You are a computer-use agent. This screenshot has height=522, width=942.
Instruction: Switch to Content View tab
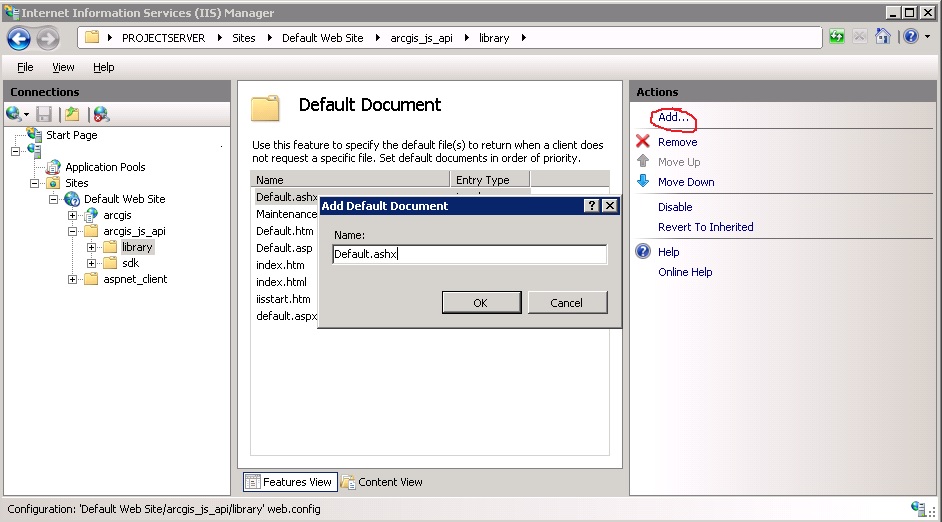382,482
